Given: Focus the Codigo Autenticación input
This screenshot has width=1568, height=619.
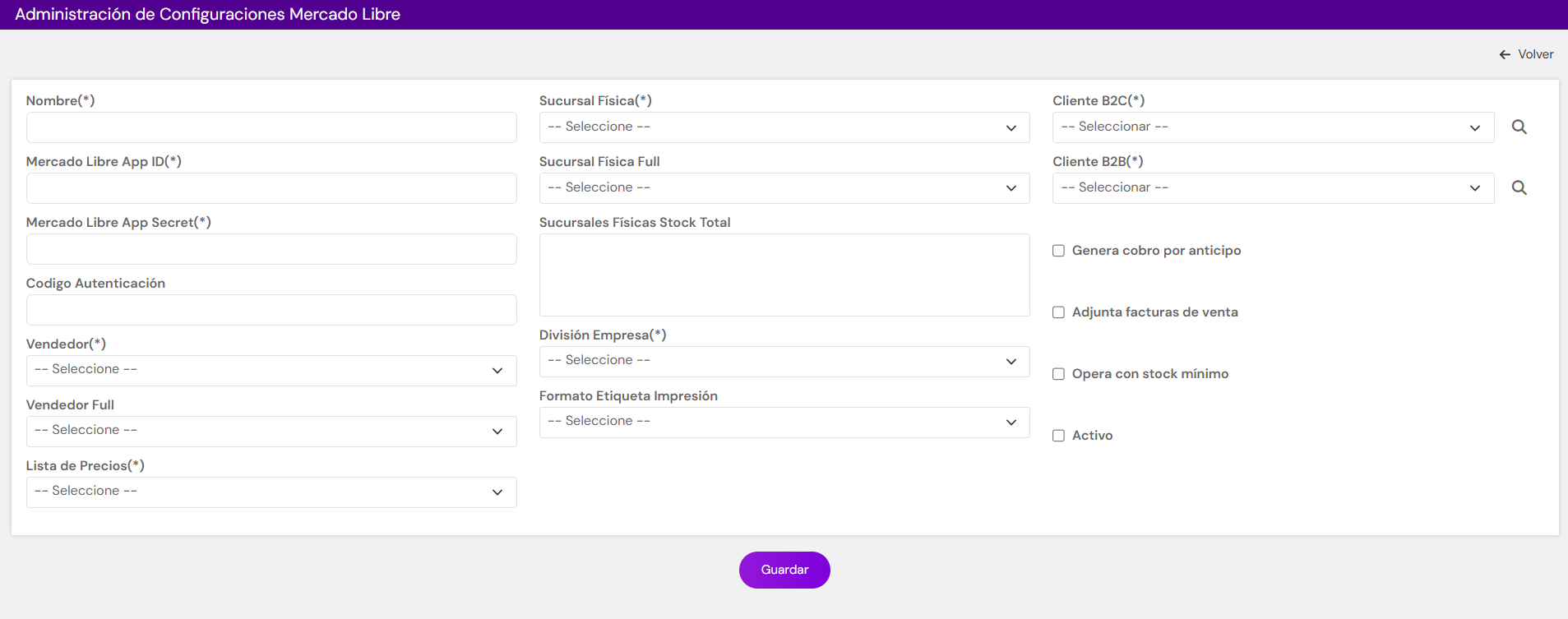Looking at the screenshot, I should (271, 310).
